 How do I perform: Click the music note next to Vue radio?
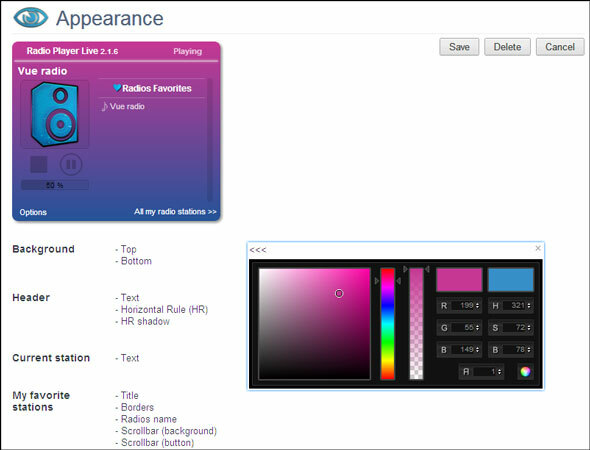click(104, 106)
